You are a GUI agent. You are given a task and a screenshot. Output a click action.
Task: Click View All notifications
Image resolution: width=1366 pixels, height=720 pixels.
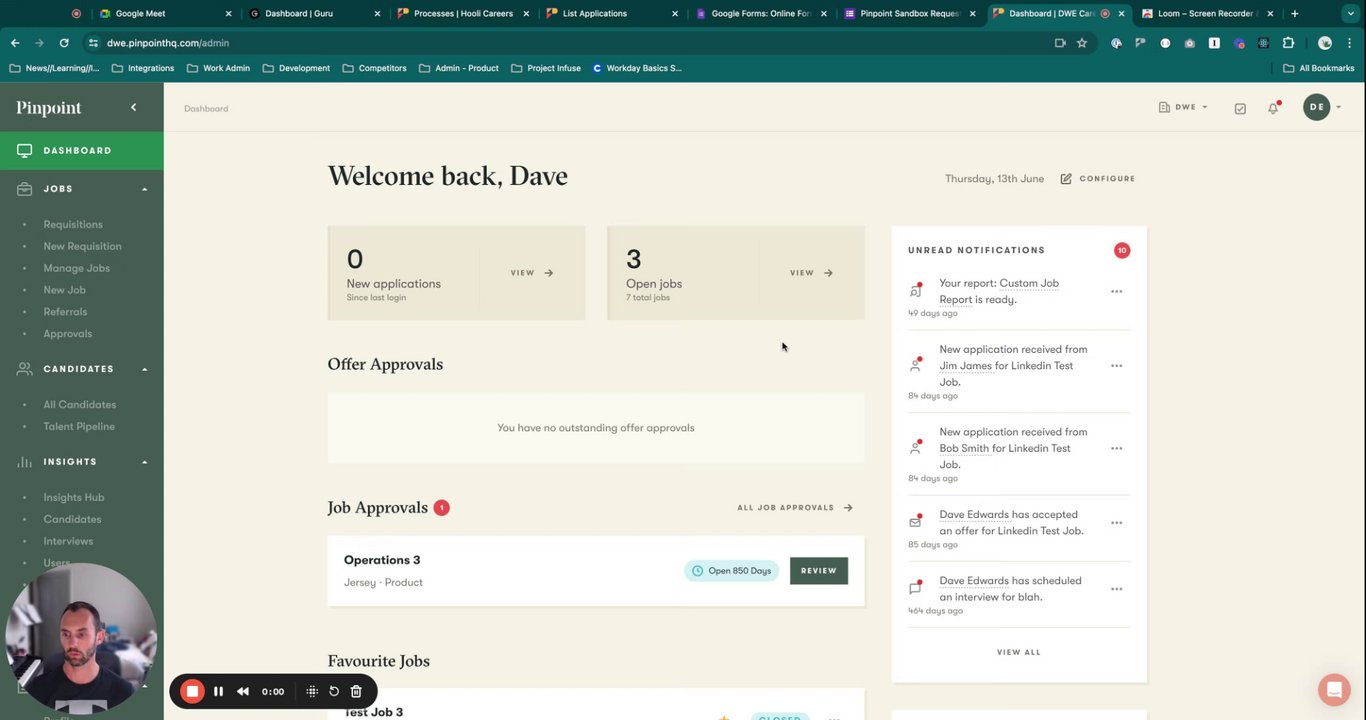[x=1018, y=653]
